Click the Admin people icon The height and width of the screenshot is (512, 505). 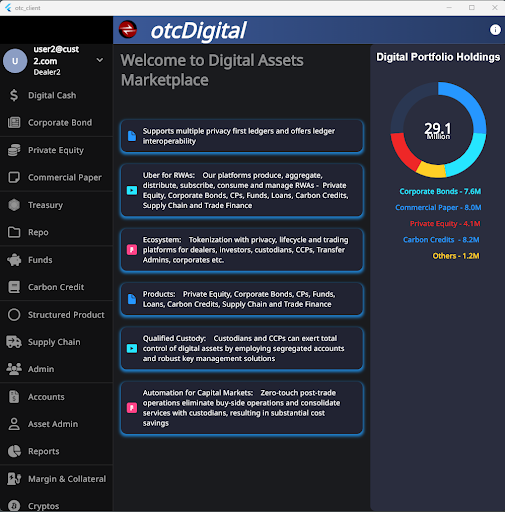click(14, 369)
